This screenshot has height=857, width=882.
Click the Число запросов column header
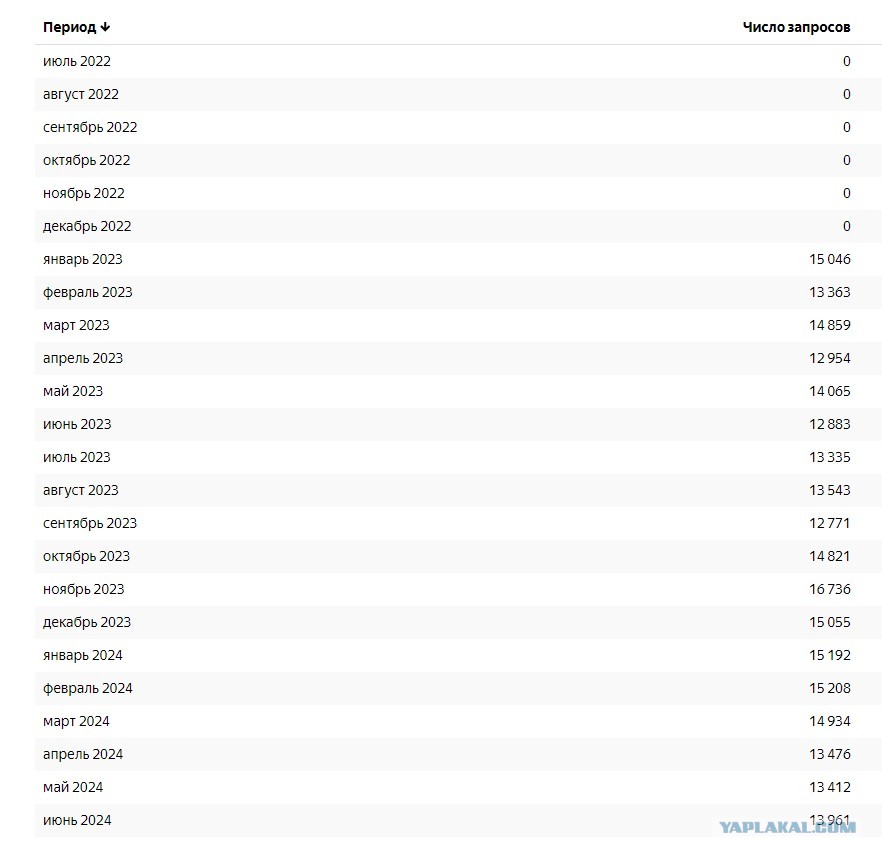(x=796, y=27)
